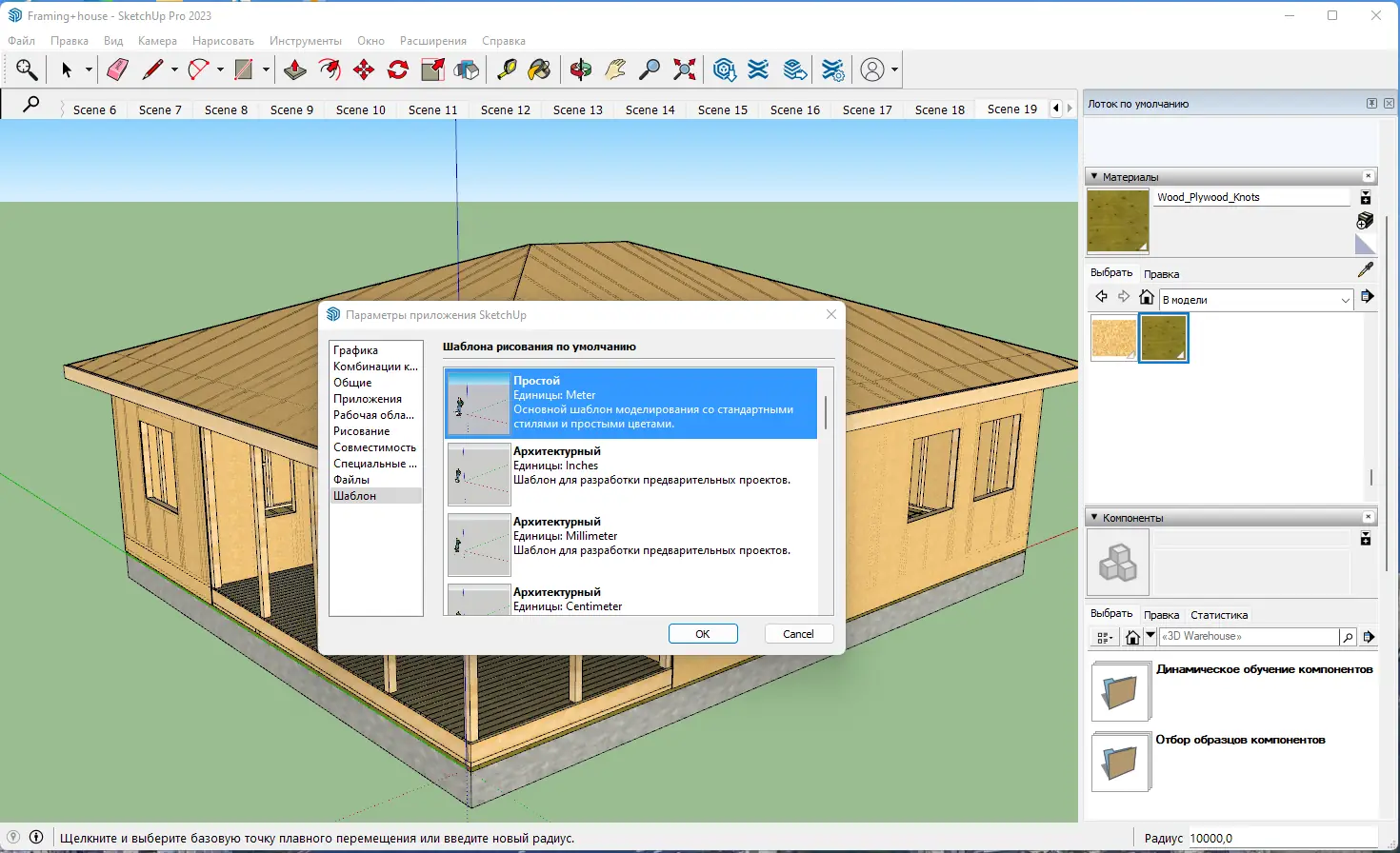Image resolution: width=1400 pixels, height=853 pixels.
Task: Click OK in the preferences dialog
Action: (703, 634)
